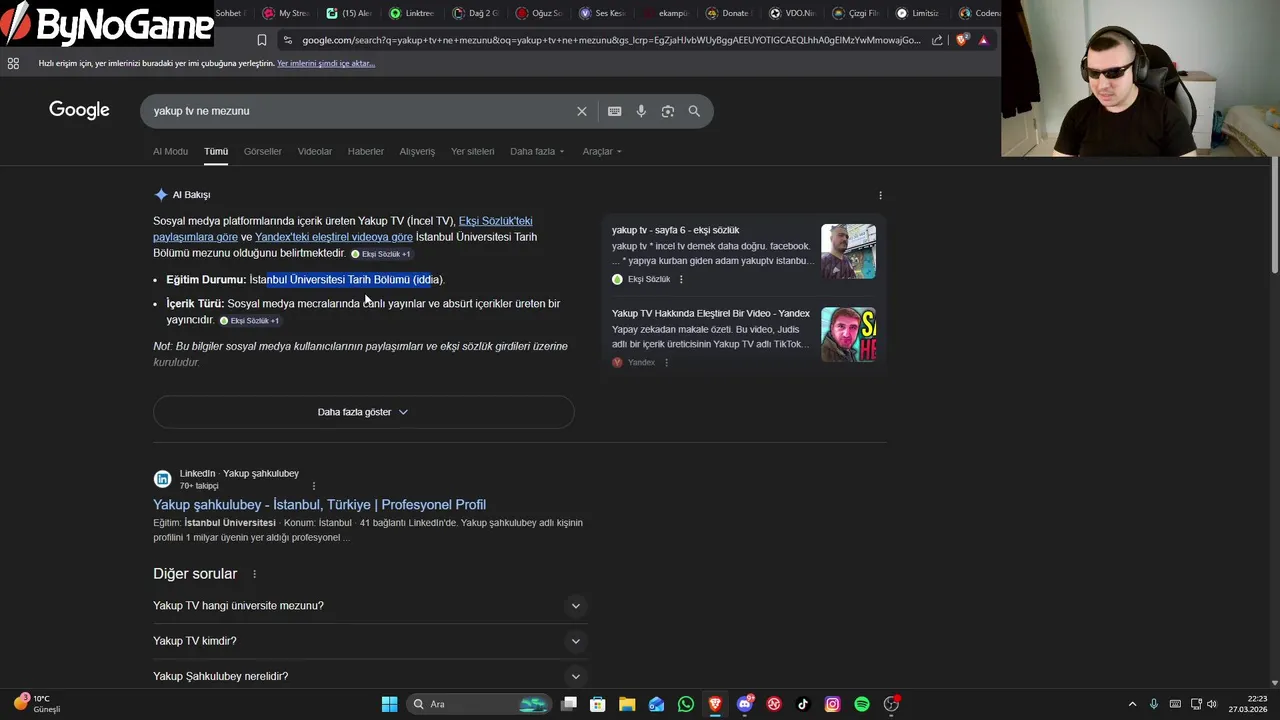The height and width of the screenshot is (720, 1280).
Task: Open Spotify from the taskbar
Action: pos(862,704)
